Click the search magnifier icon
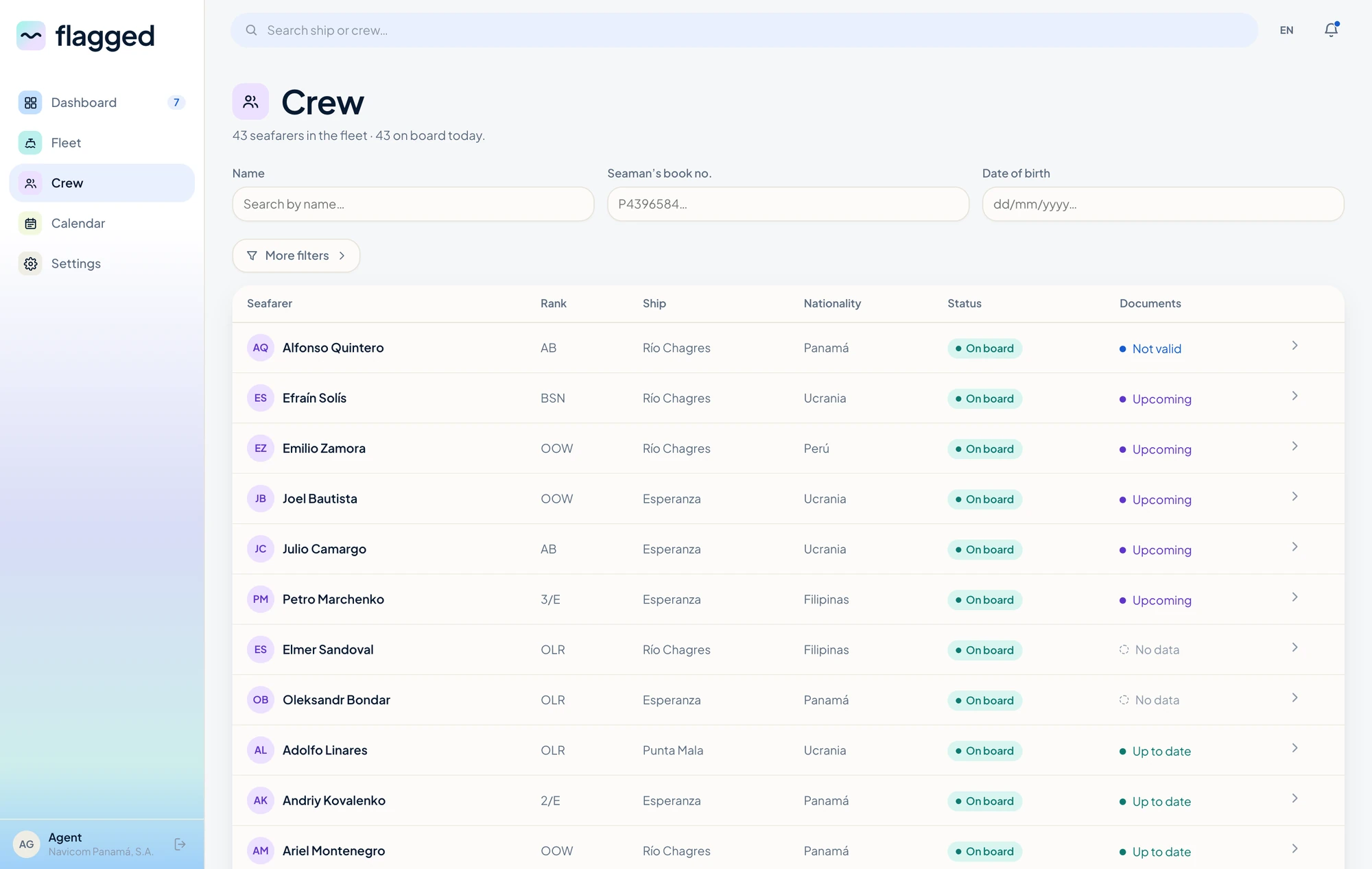 point(251,30)
